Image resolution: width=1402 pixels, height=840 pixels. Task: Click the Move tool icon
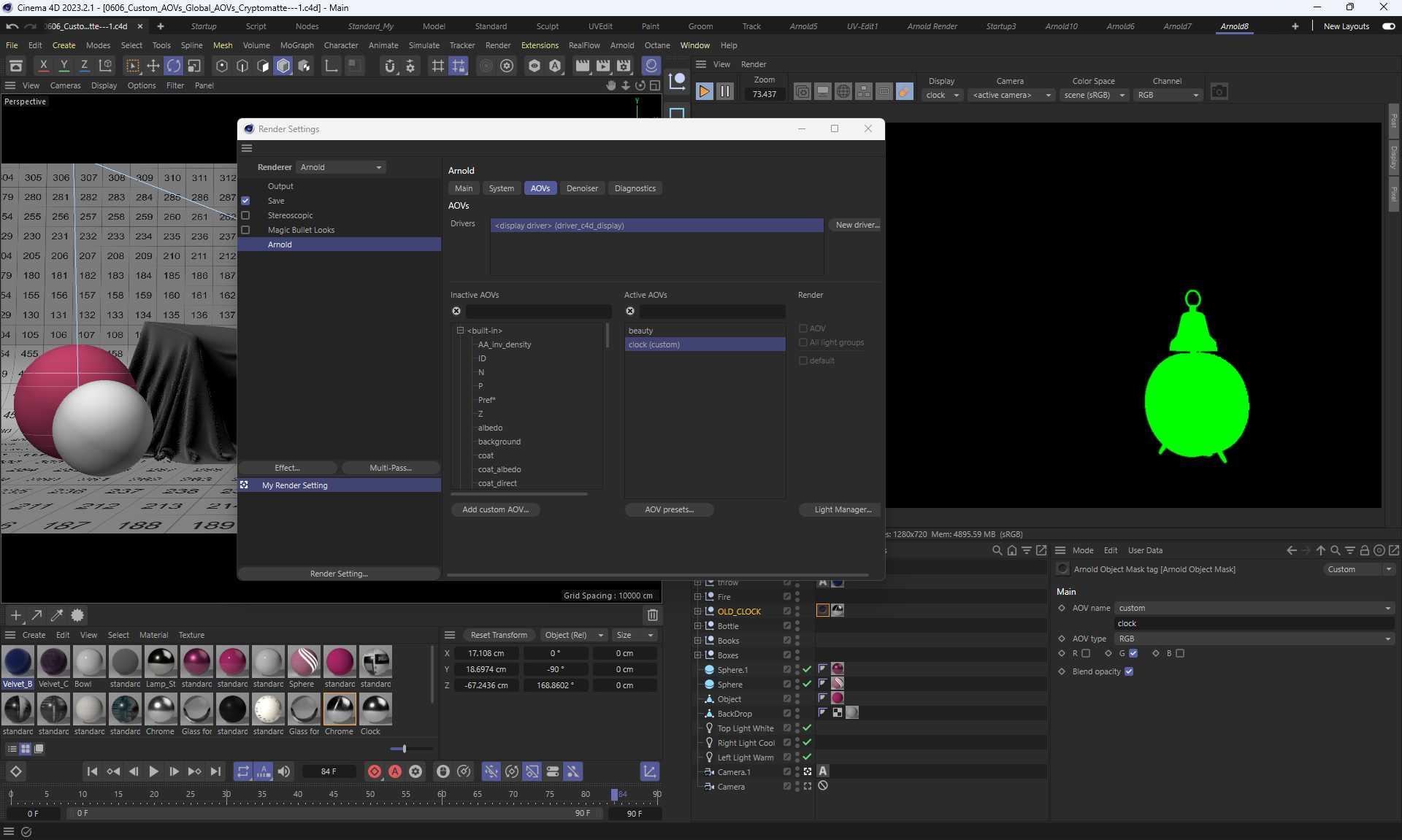pos(153,66)
